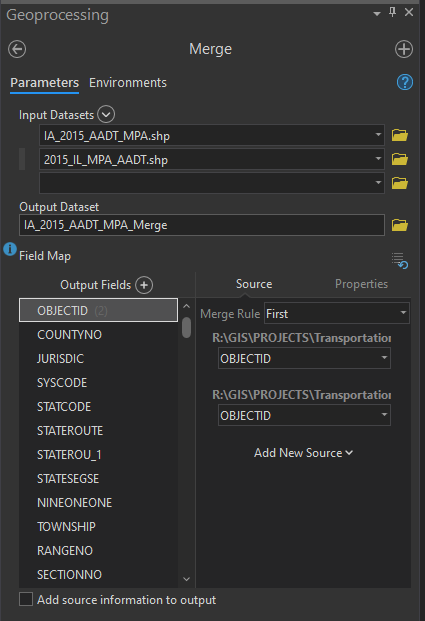
Task: Select the COUNTYNO output field
Action: click(x=98, y=335)
